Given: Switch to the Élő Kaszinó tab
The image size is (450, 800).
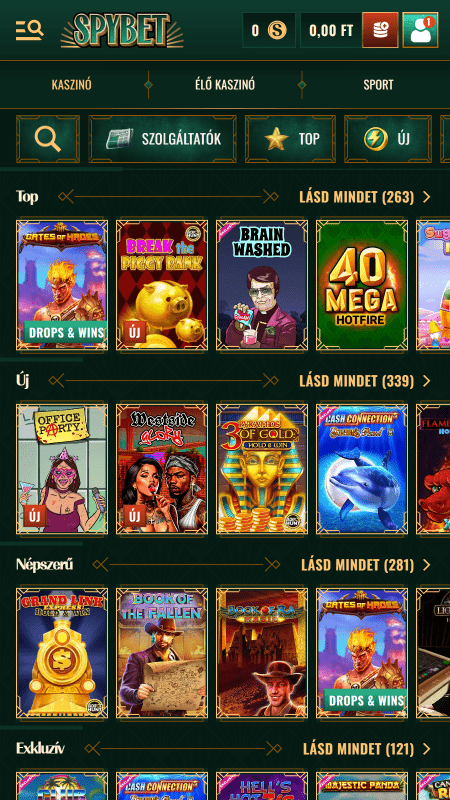Looking at the screenshot, I should pyautogui.click(x=225, y=85).
